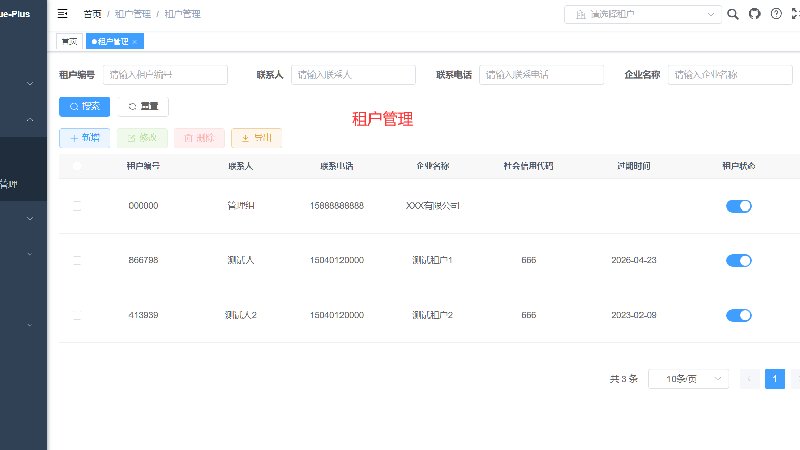800x450 pixels.
Task: Click the red 删除 delete button
Action: pyautogui.click(x=199, y=138)
